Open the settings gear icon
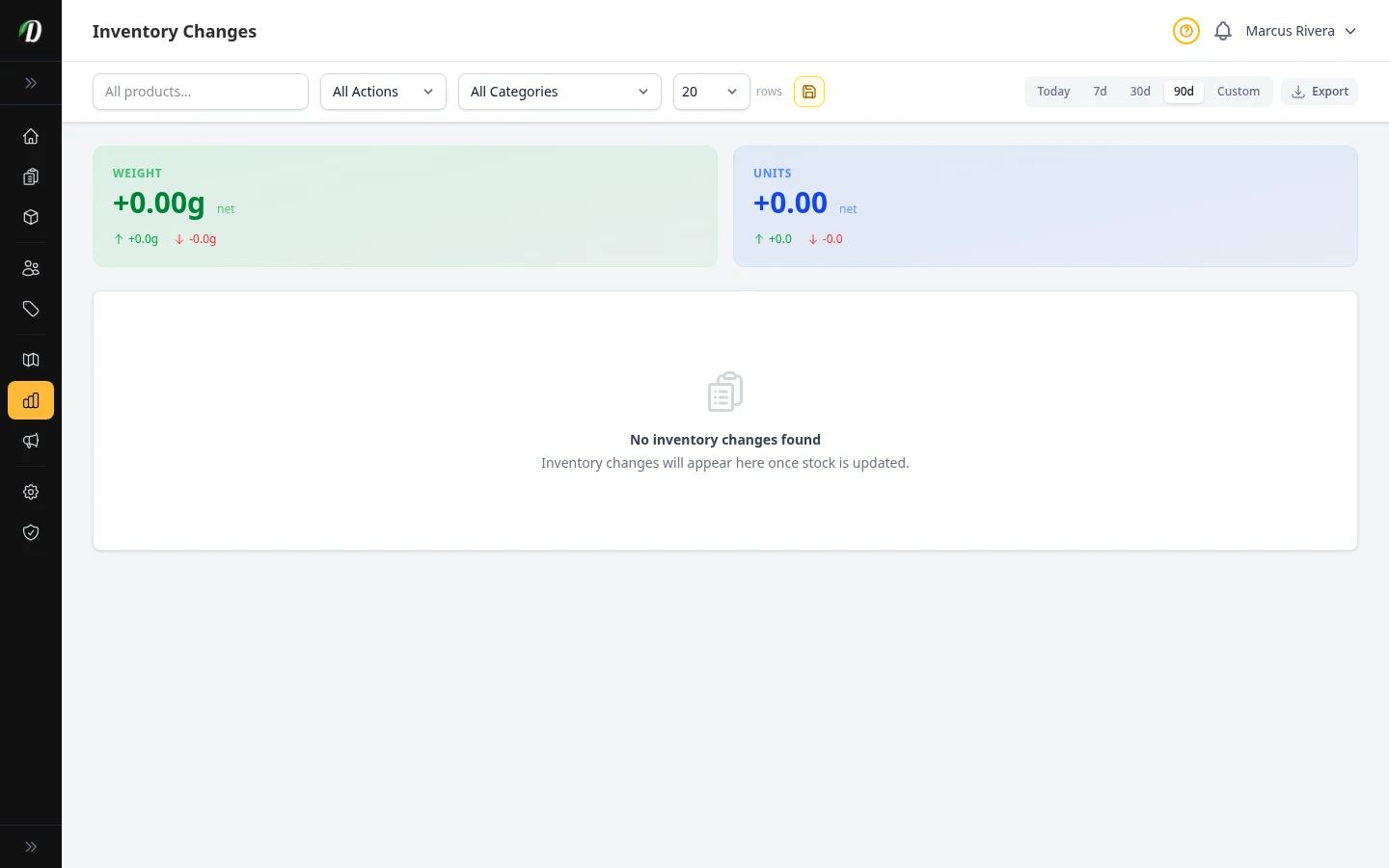The image size is (1389, 868). click(31, 492)
